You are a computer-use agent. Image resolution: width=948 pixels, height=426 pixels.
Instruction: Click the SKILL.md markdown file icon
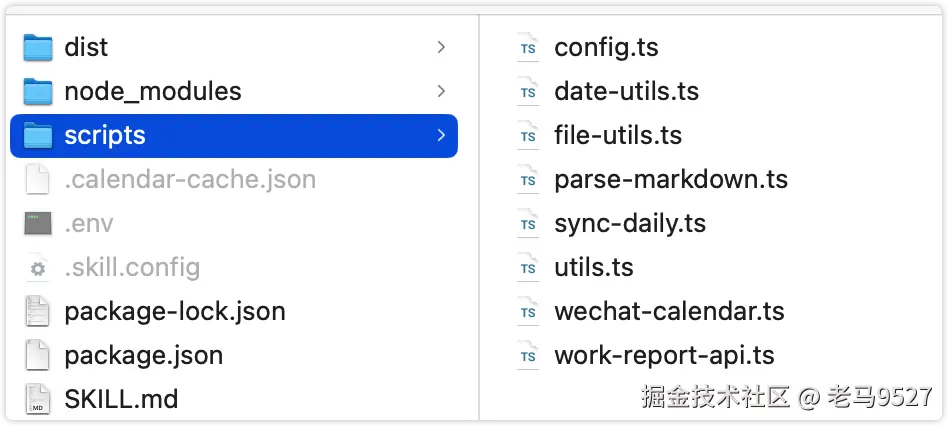(38, 399)
